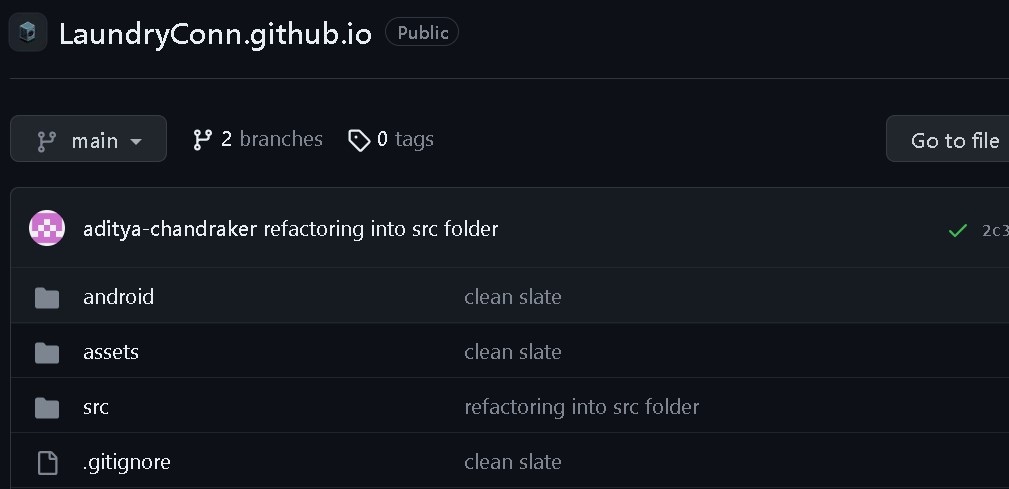
Task: Click the src folder icon
Action: [x=47, y=408]
